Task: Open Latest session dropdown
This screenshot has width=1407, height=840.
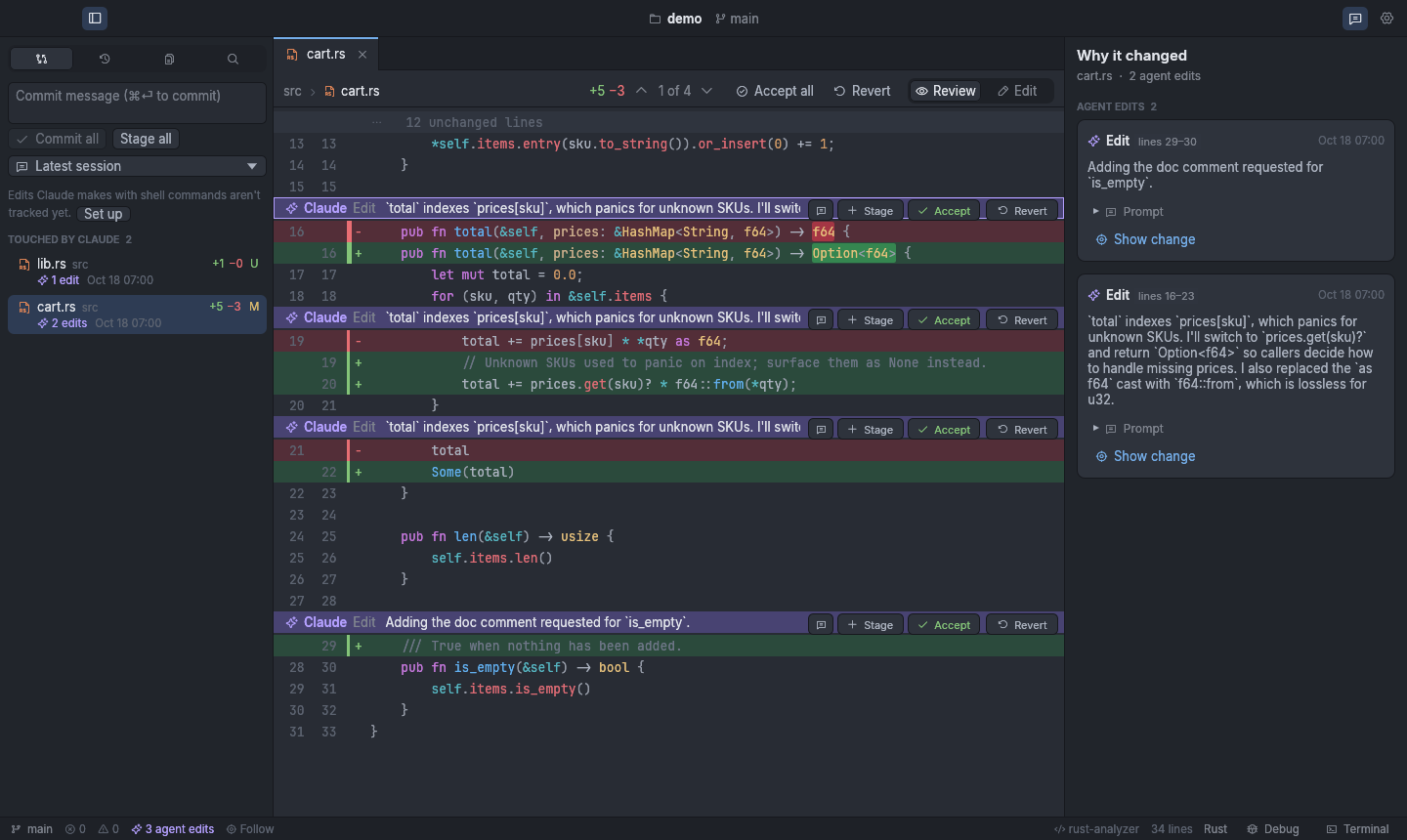Action: (x=137, y=166)
